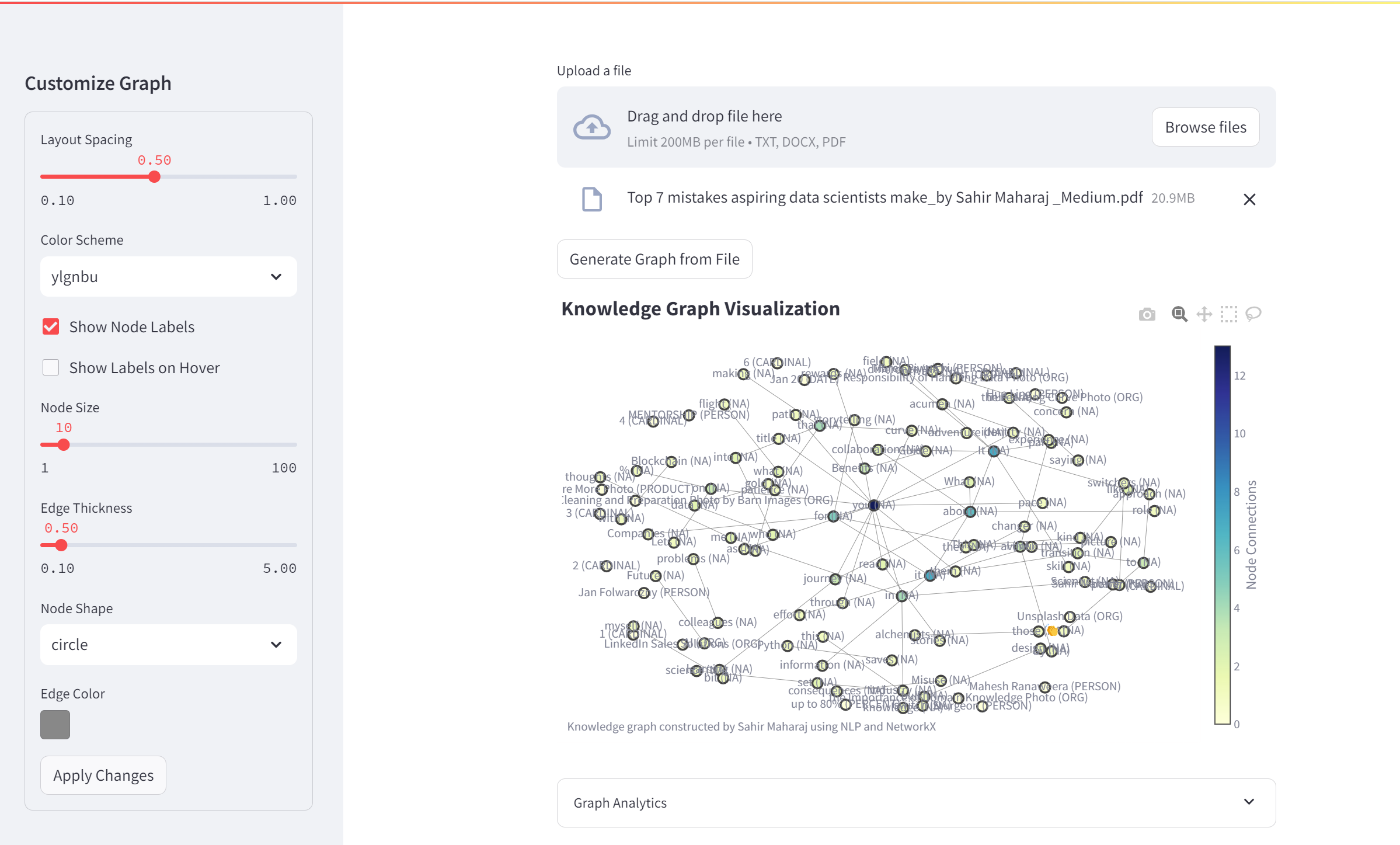
Task: Click the Edge Color swatch
Action: tap(54, 722)
